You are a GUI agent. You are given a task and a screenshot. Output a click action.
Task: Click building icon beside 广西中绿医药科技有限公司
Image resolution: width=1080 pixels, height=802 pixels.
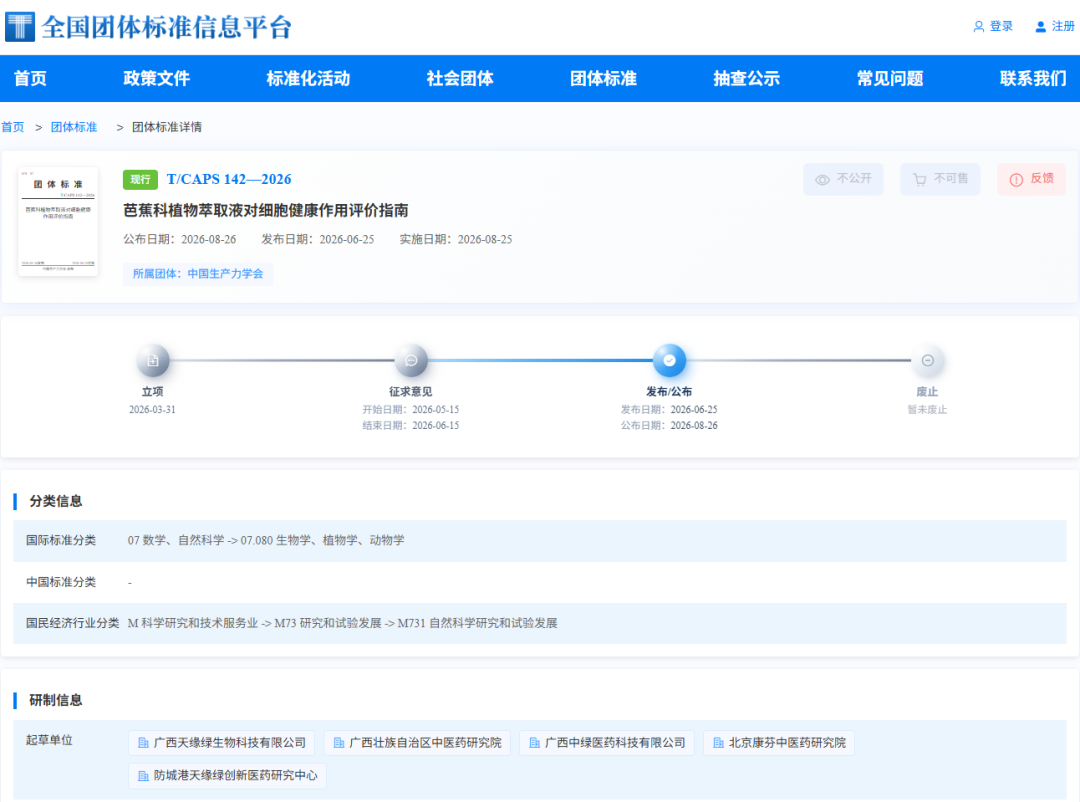coord(534,743)
